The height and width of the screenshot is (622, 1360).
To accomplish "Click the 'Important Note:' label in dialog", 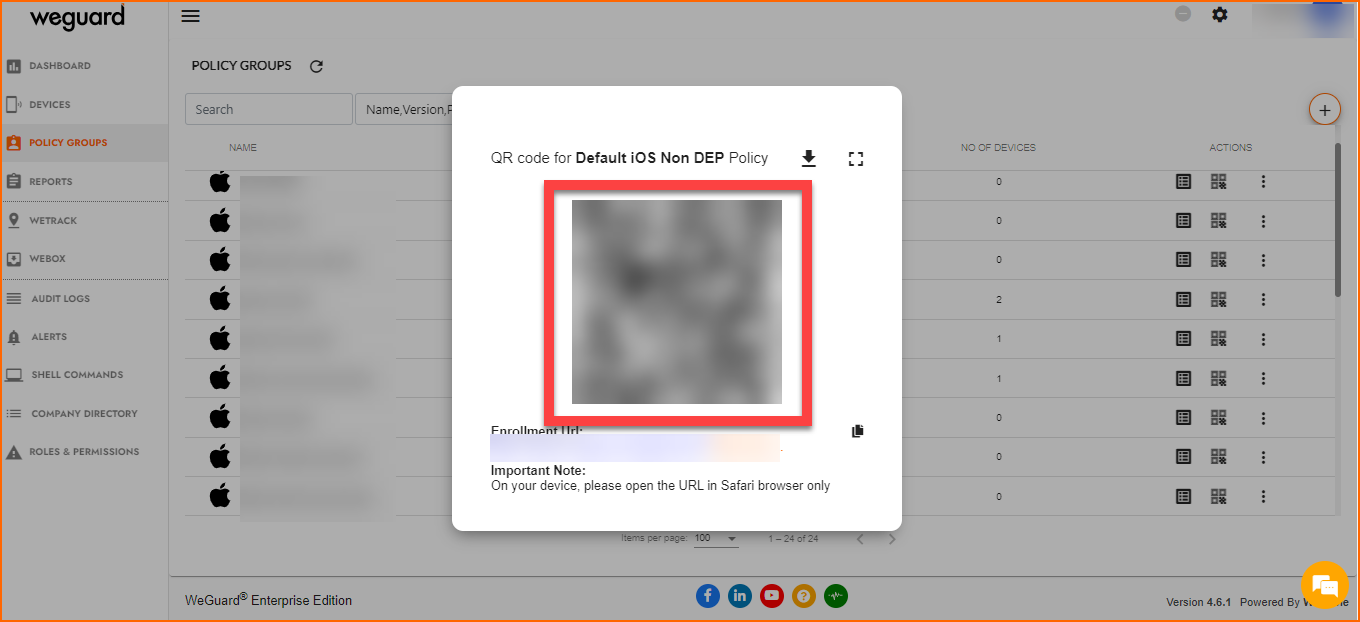I will [538, 470].
